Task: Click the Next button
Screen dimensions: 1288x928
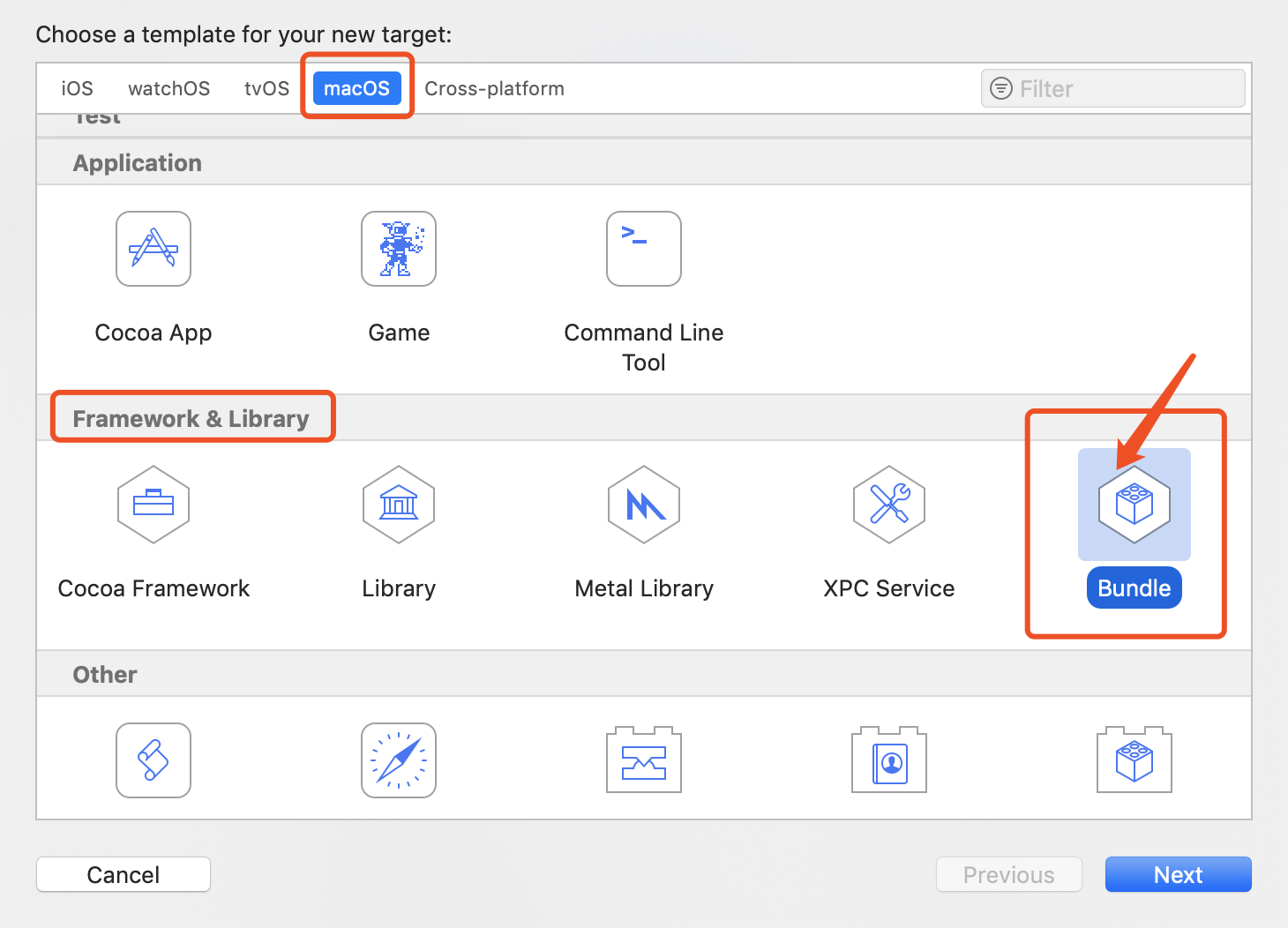Action: point(1178,874)
